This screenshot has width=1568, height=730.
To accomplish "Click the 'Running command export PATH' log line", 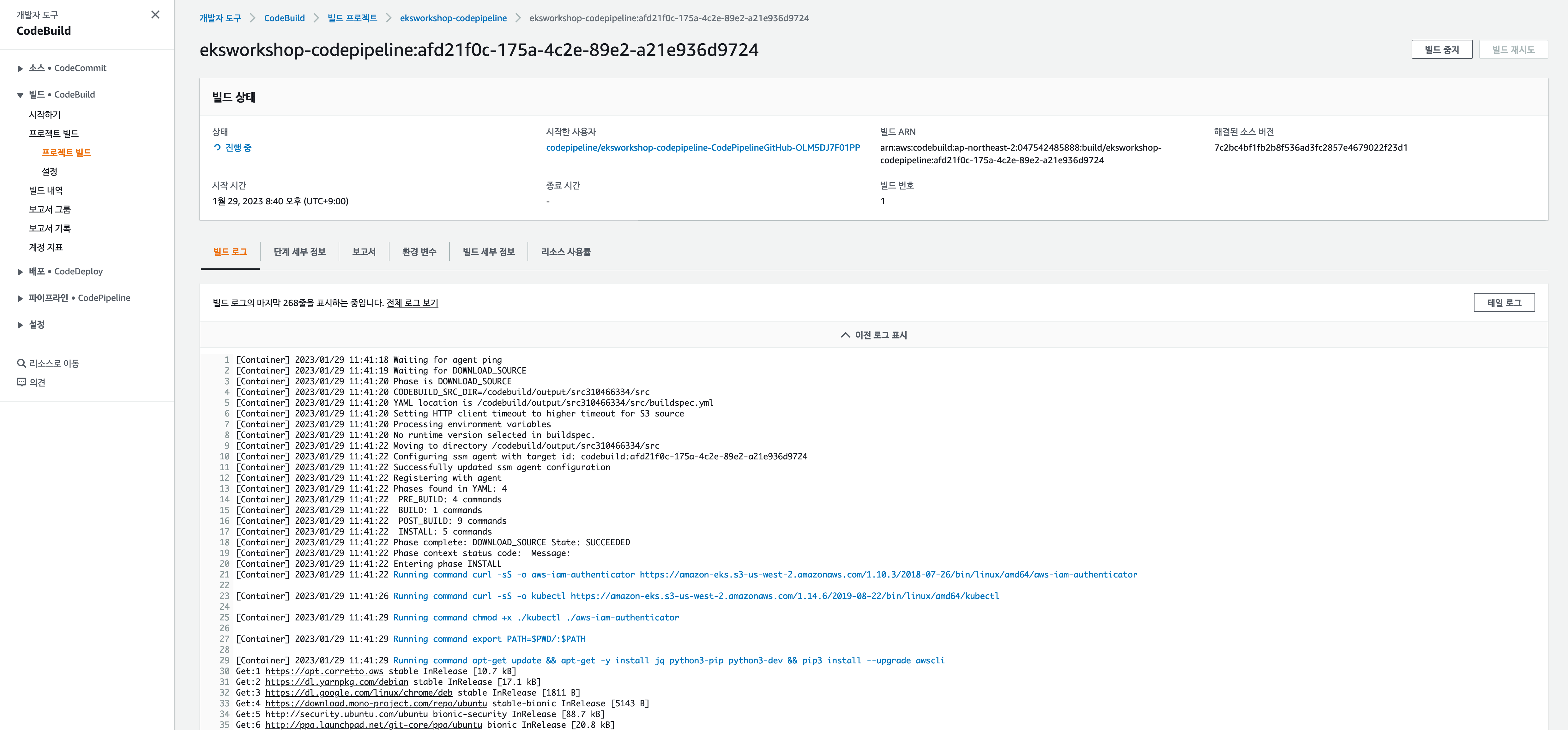I will pos(411,639).
